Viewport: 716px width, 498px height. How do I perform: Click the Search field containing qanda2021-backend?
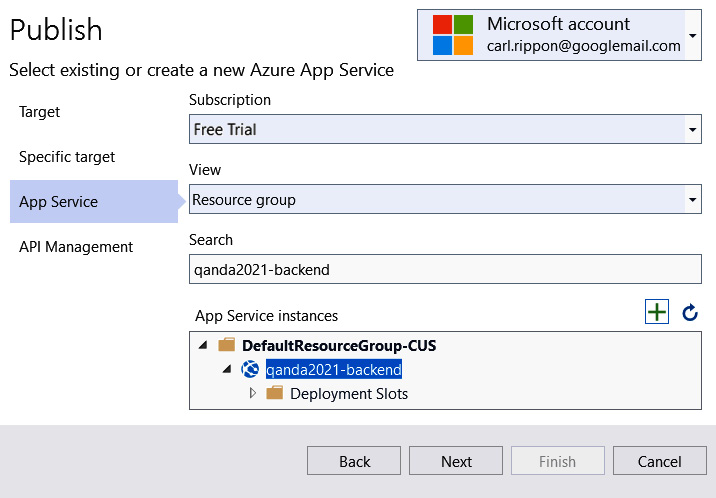pos(445,269)
